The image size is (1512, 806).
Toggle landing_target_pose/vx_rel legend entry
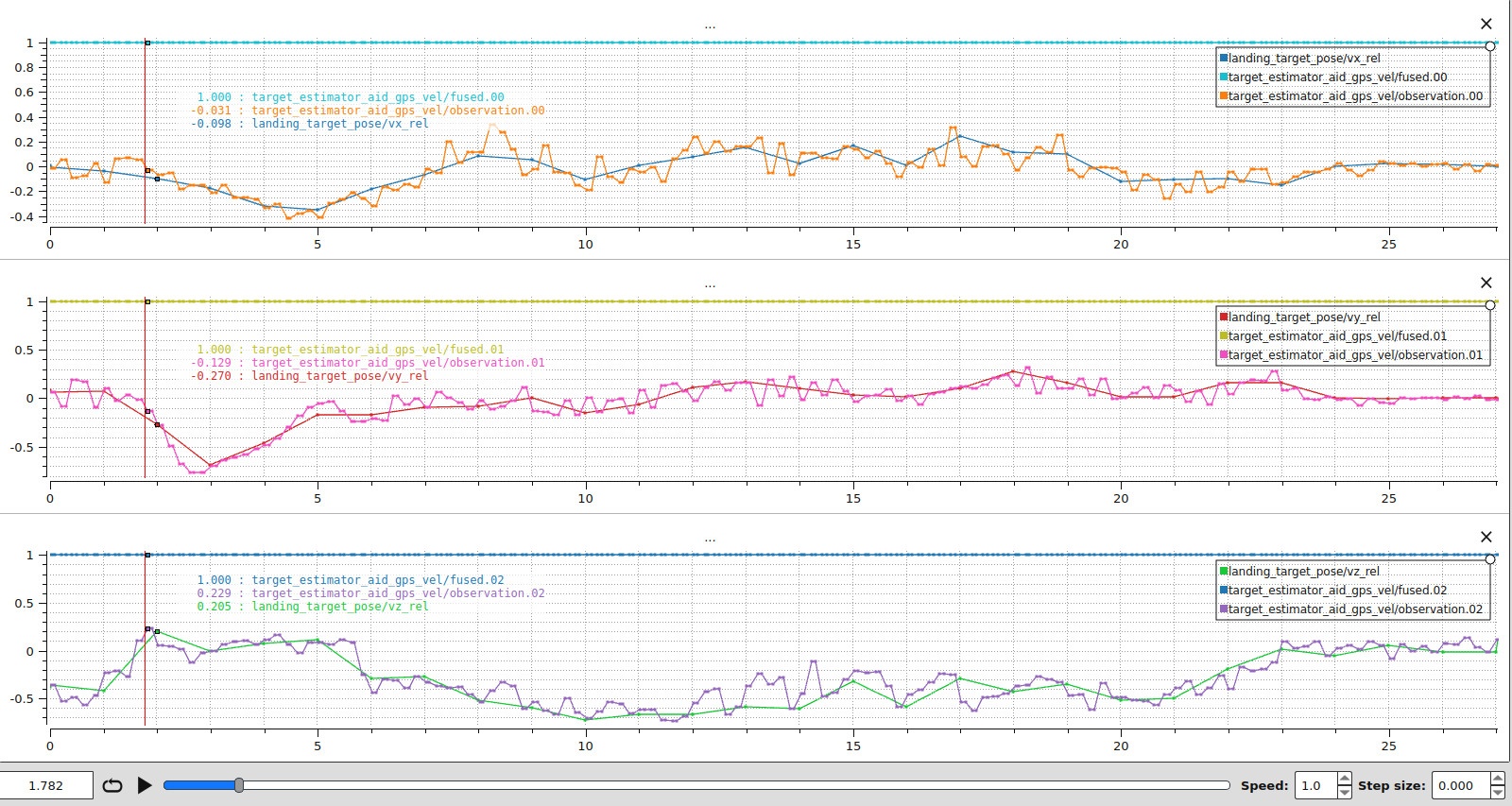coord(1299,59)
